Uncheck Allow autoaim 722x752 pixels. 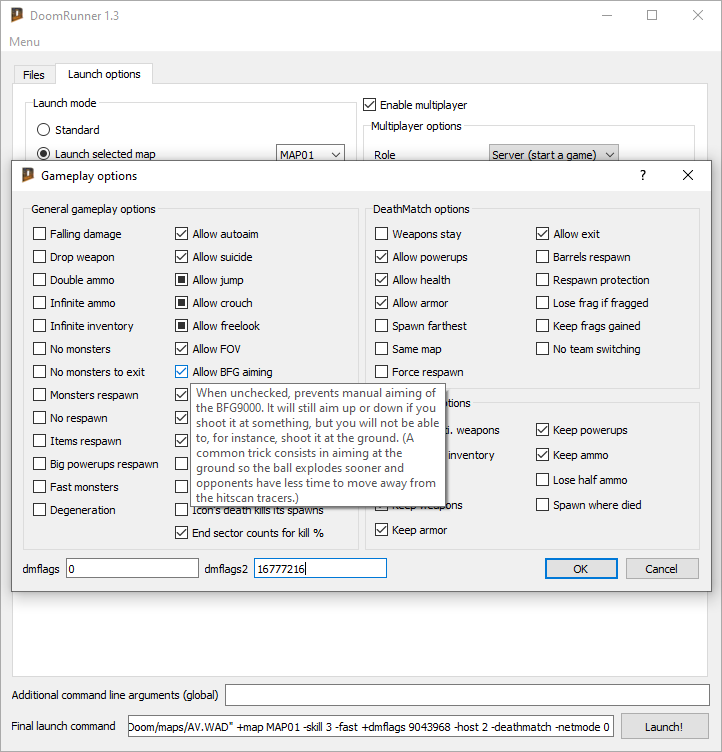tap(181, 234)
